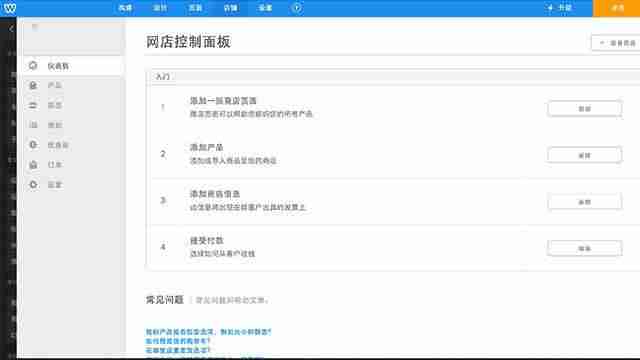This screenshot has height=360, width=640.
Task: Click the button in step 2 添加产品 row
Action: click(584, 155)
